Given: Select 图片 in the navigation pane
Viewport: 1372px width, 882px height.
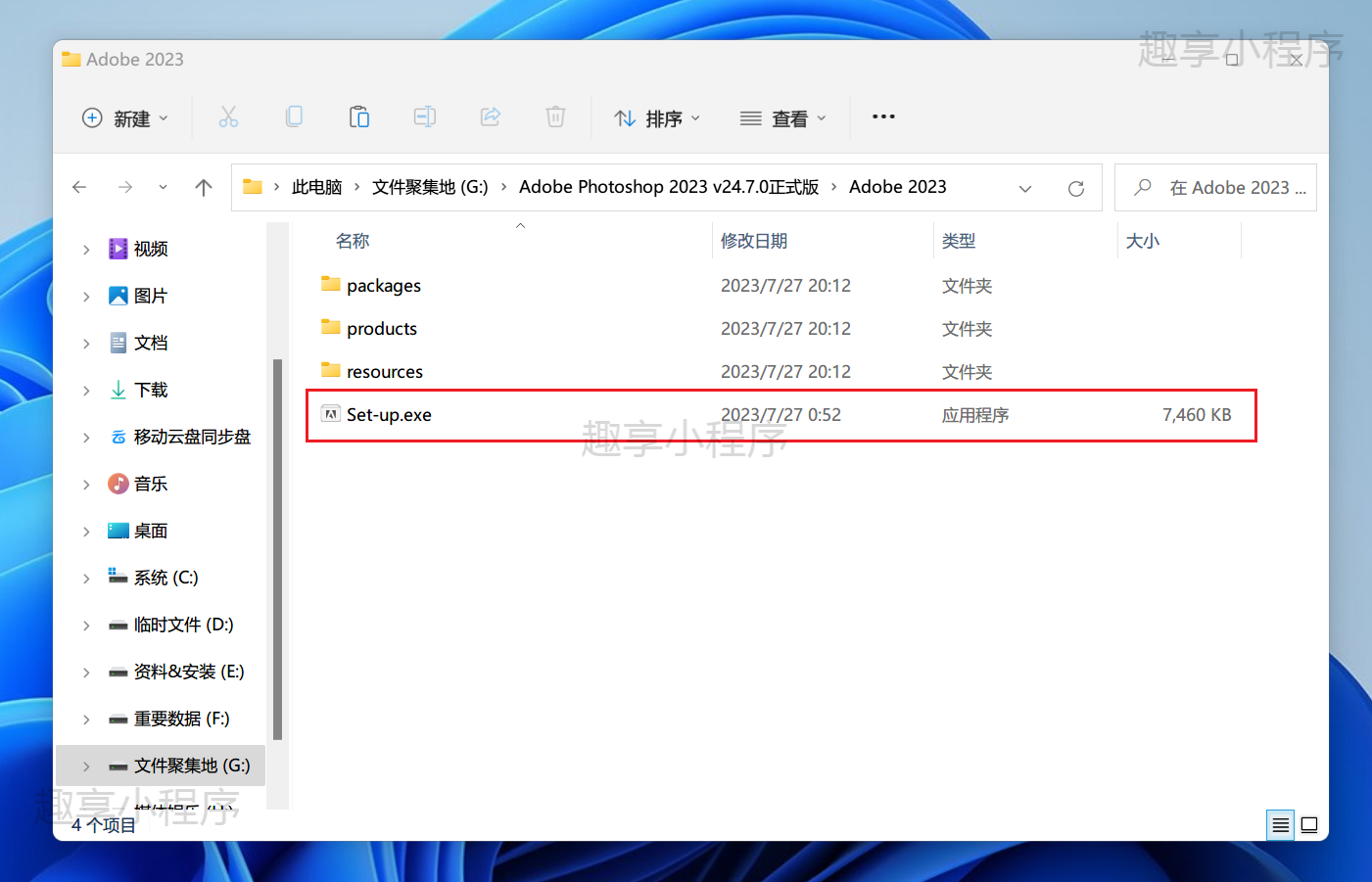Looking at the screenshot, I should (151, 296).
